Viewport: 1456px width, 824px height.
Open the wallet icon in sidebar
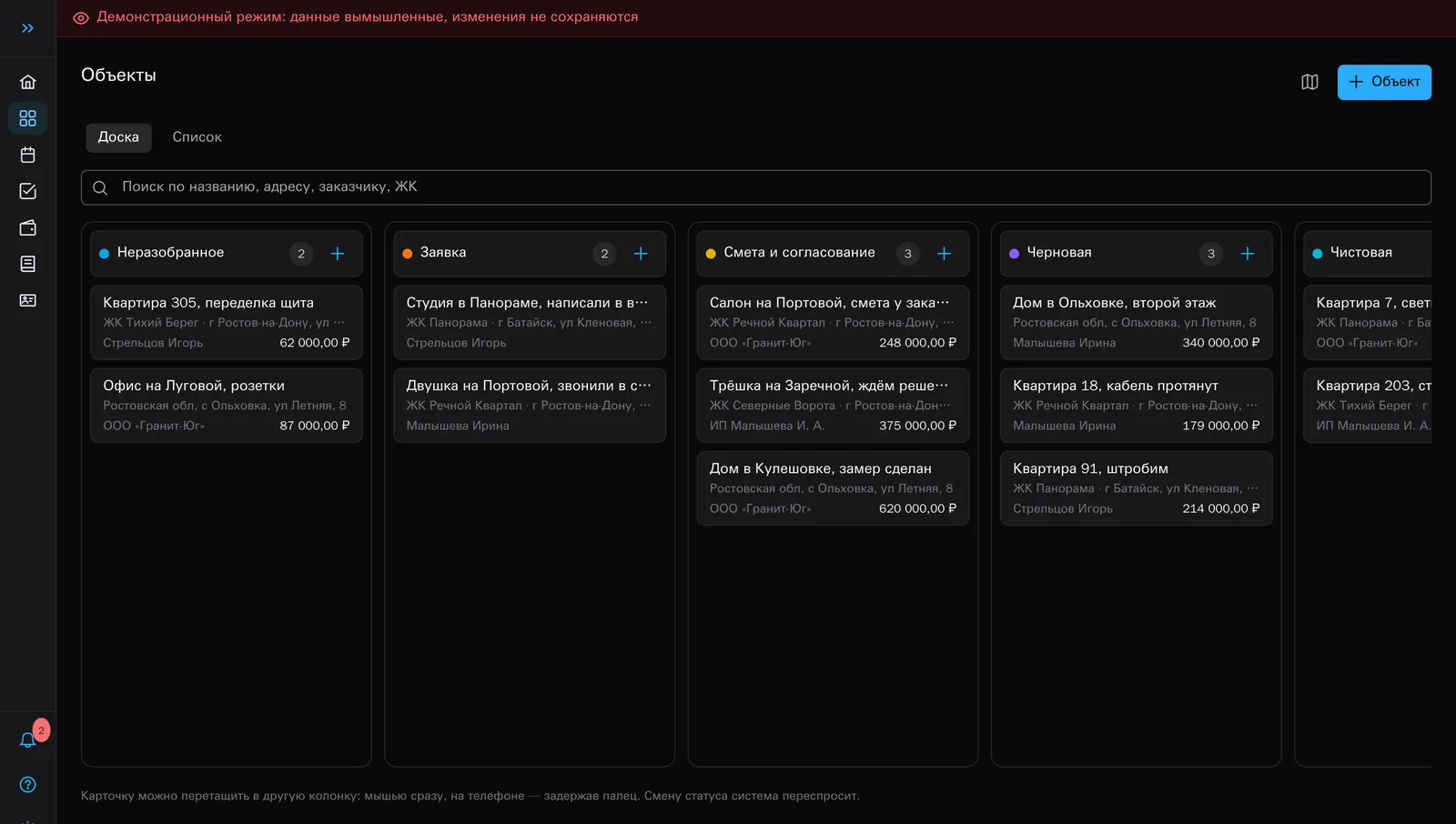point(27,227)
